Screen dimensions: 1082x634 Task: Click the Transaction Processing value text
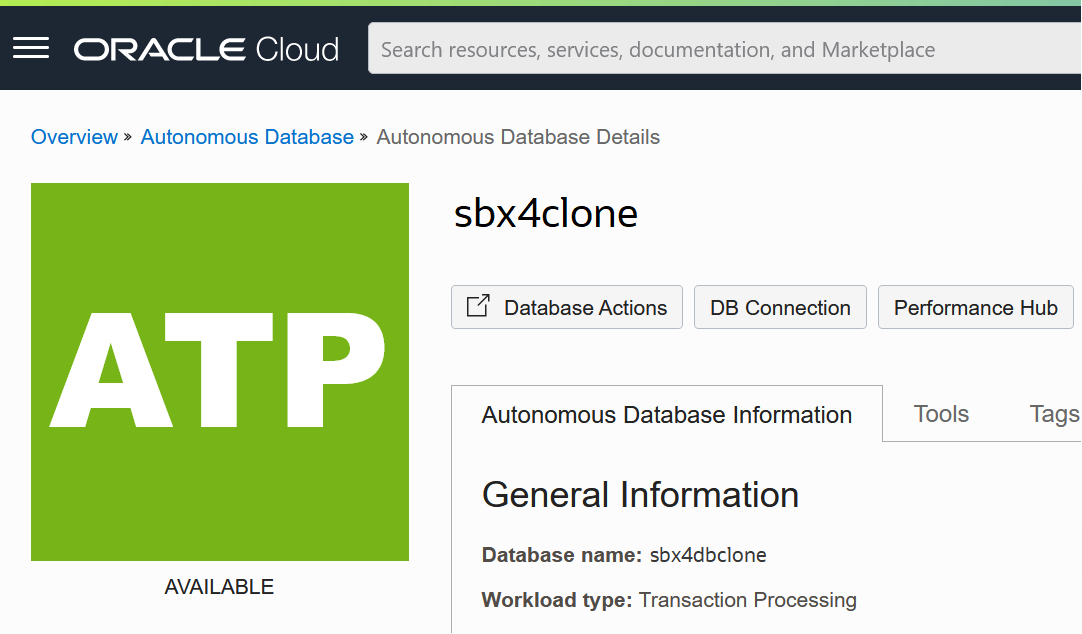(748, 600)
